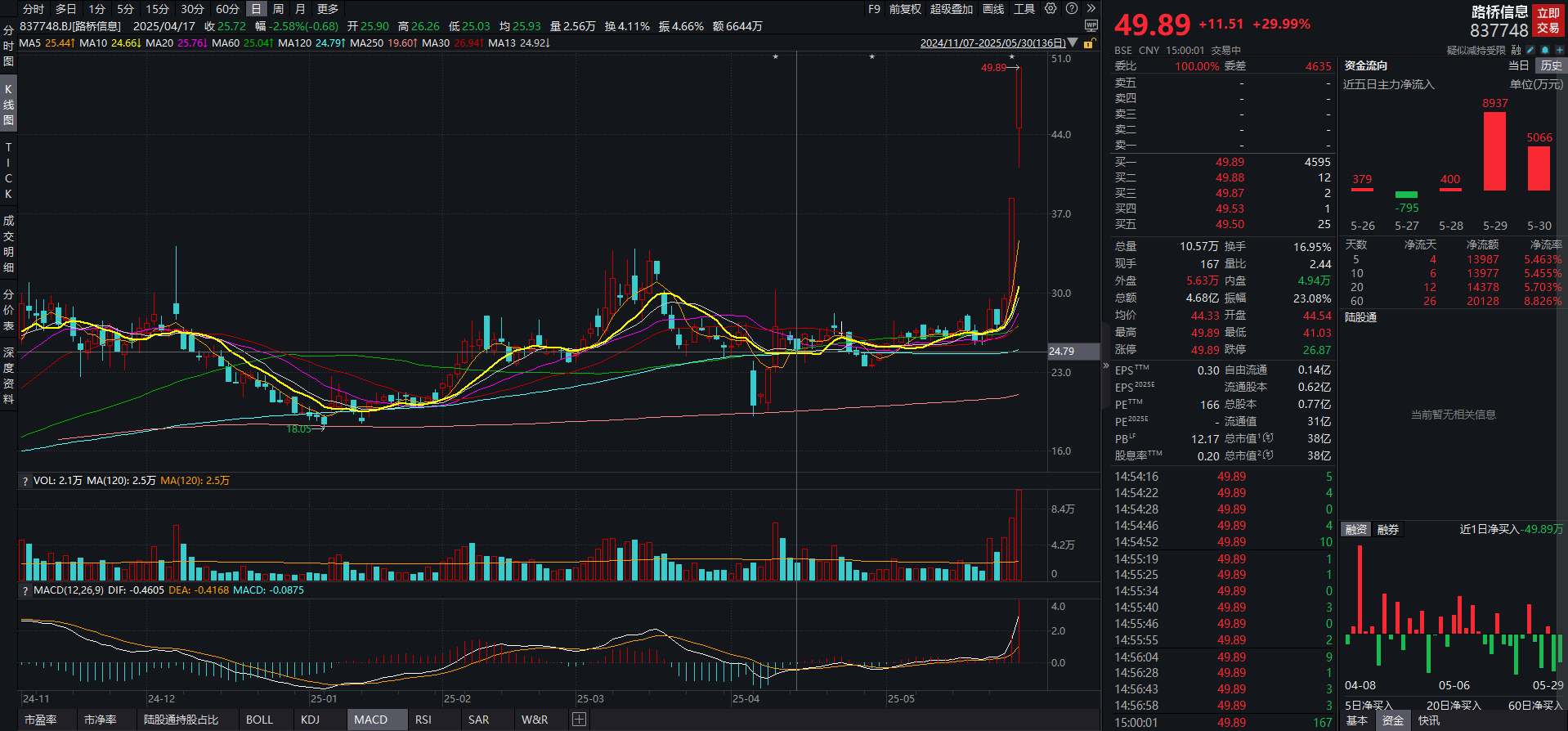The height and width of the screenshot is (731, 1568).
Task: Switch fund flow view to 当日
Action: [x=1518, y=66]
